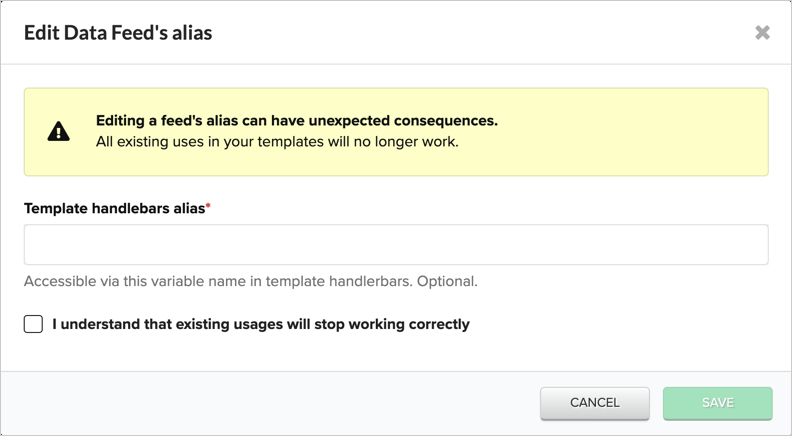Viewport: 792px width, 436px height.
Task: Click the CANCEL button
Action: [x=595, y=403]
